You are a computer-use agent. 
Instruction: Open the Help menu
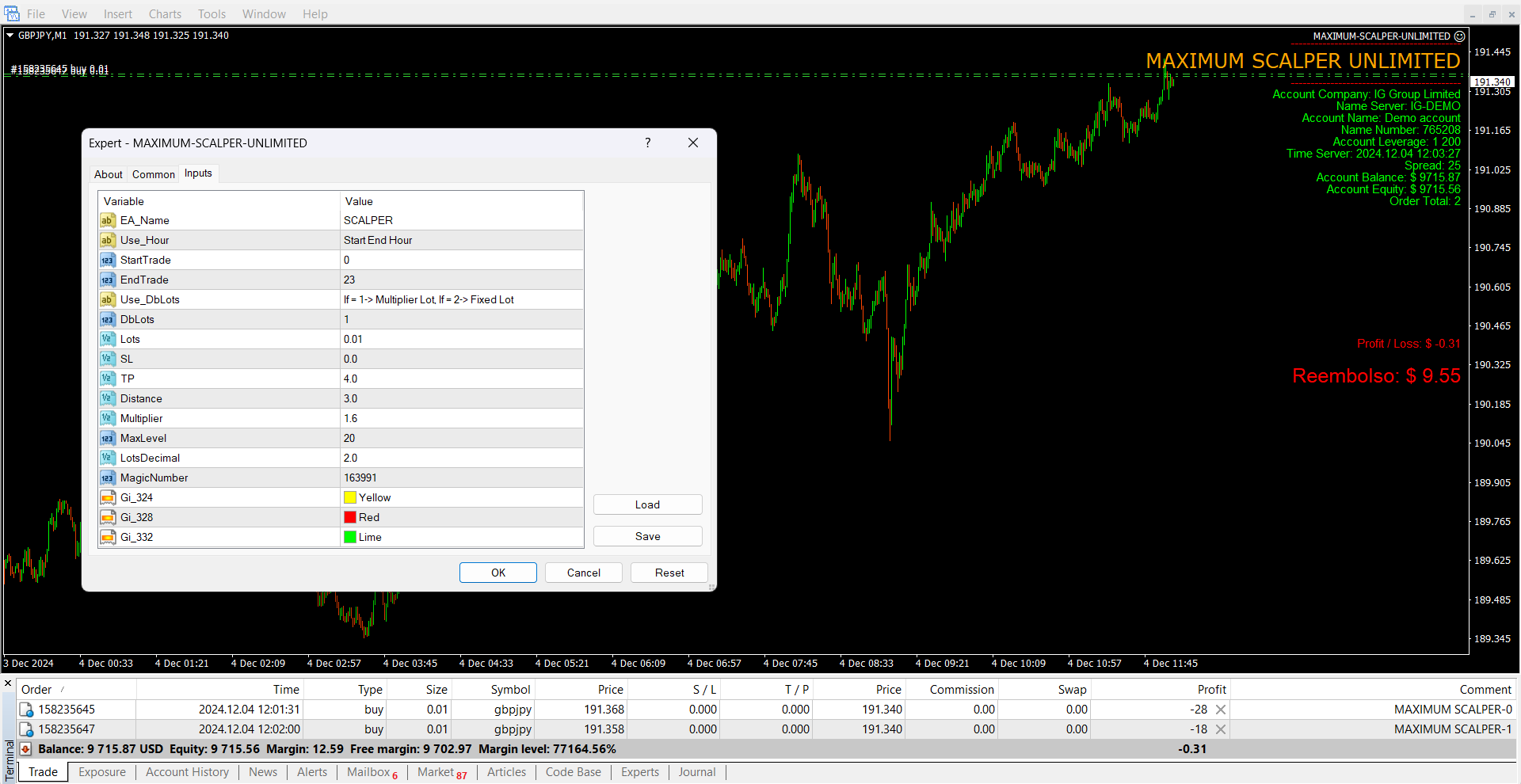click(314, 13)
